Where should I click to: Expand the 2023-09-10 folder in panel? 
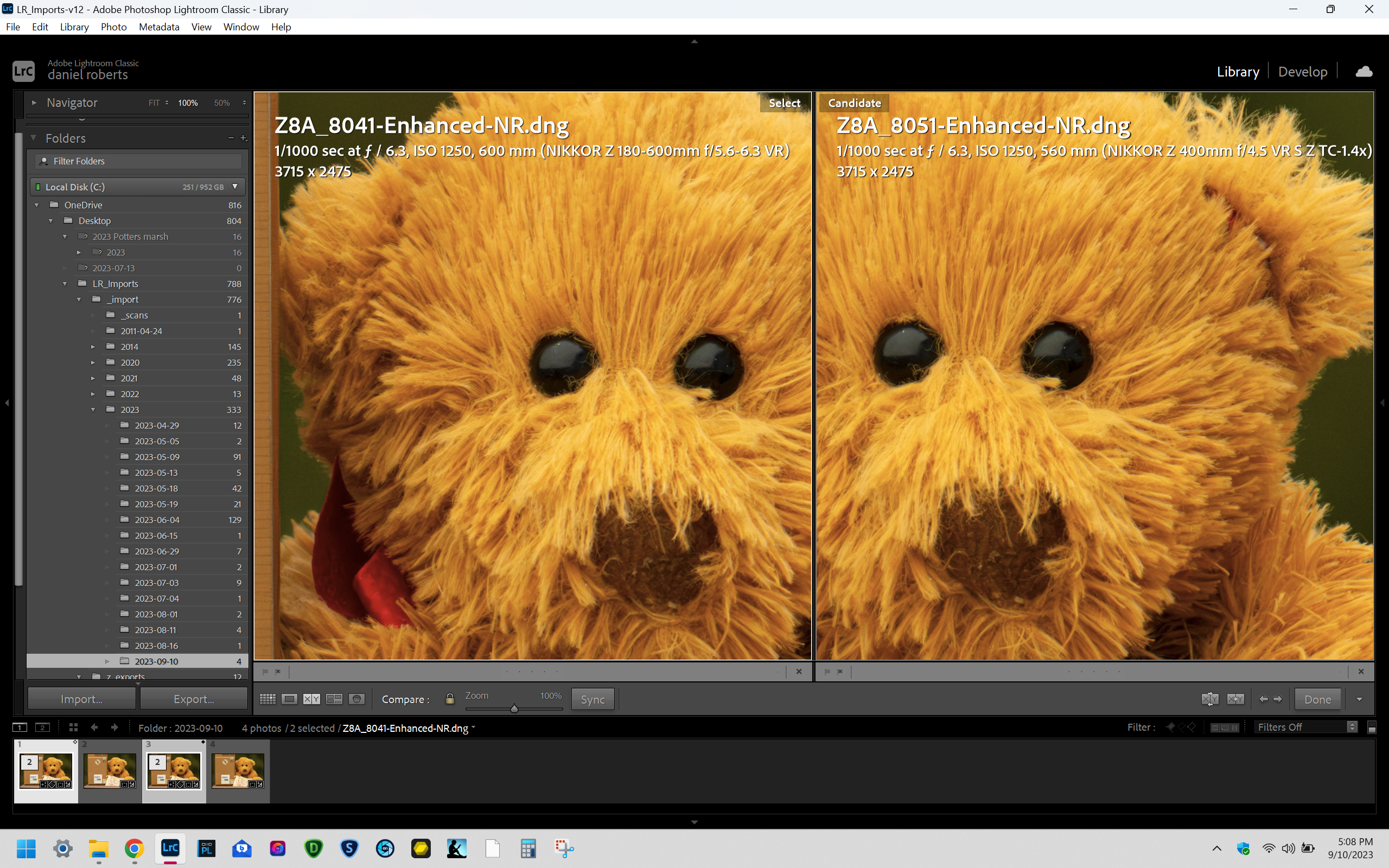click(x=107, y=661)
